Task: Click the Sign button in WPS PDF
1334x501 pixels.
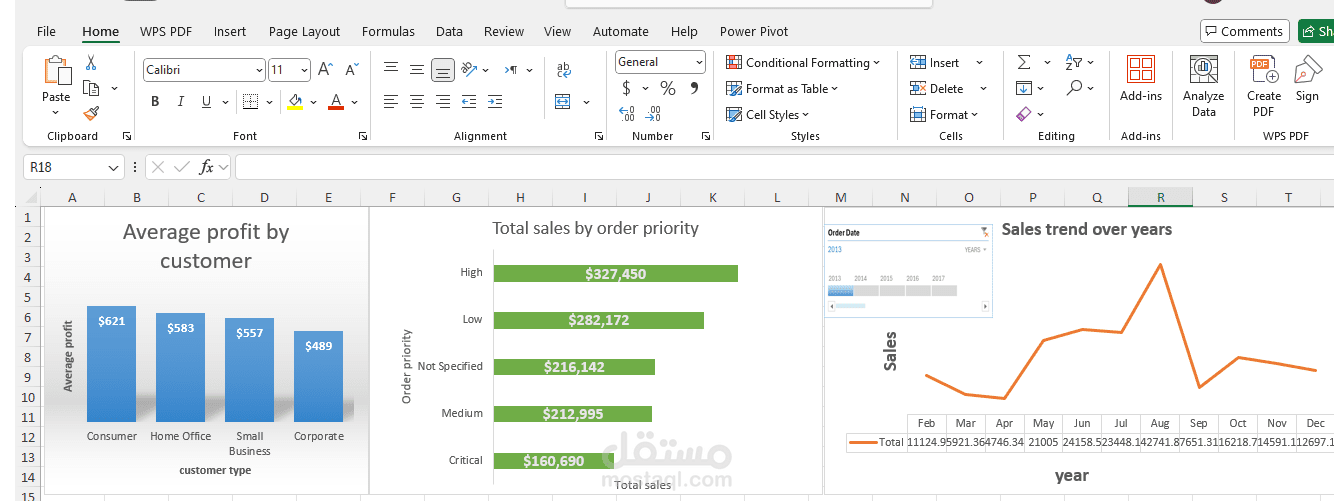Action: [1307, 78]
